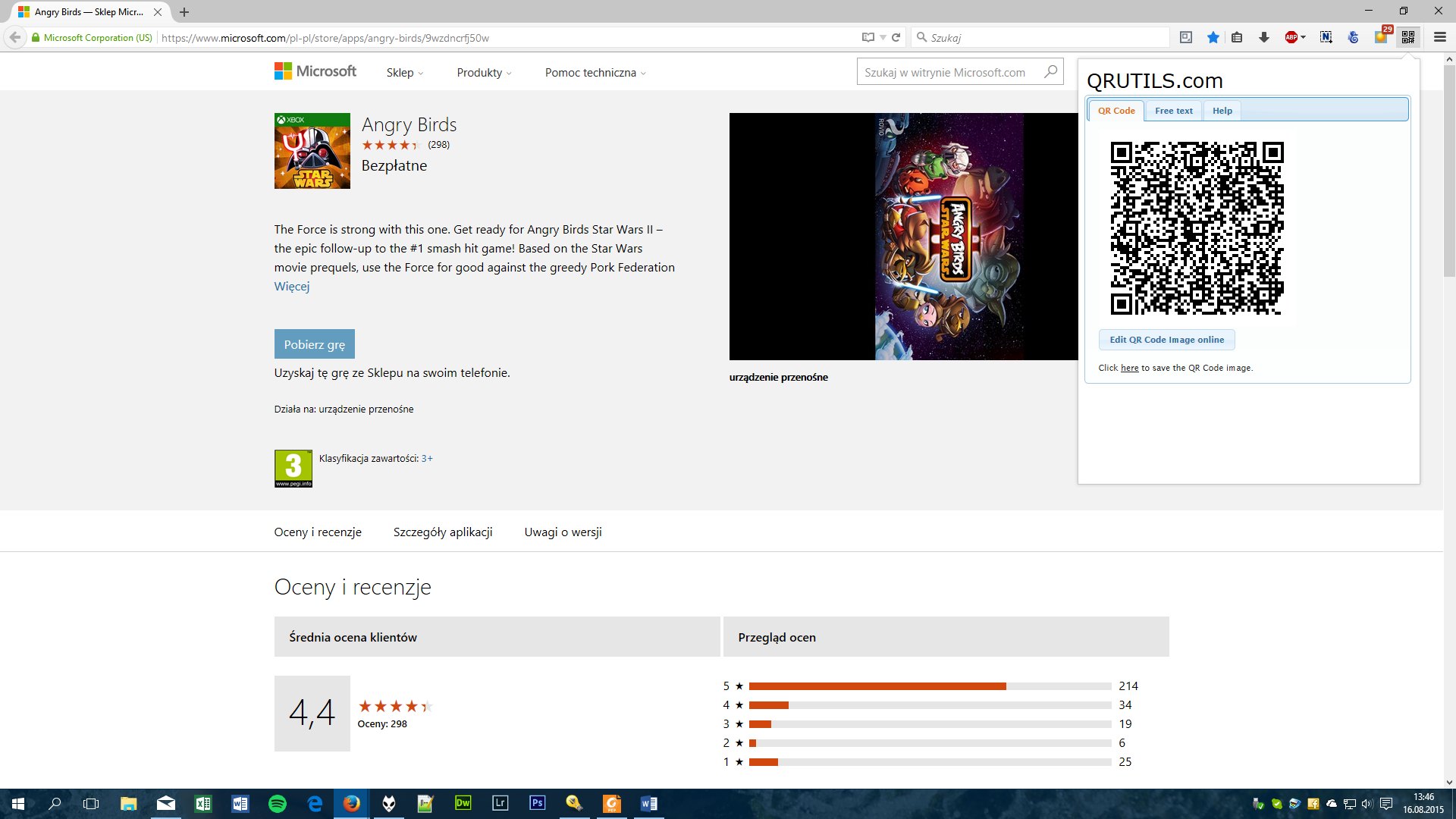Open the address bar history dropdown arrow
Image resolution: width=1456 pixels, height=819 pixels.
click(883, 37)
